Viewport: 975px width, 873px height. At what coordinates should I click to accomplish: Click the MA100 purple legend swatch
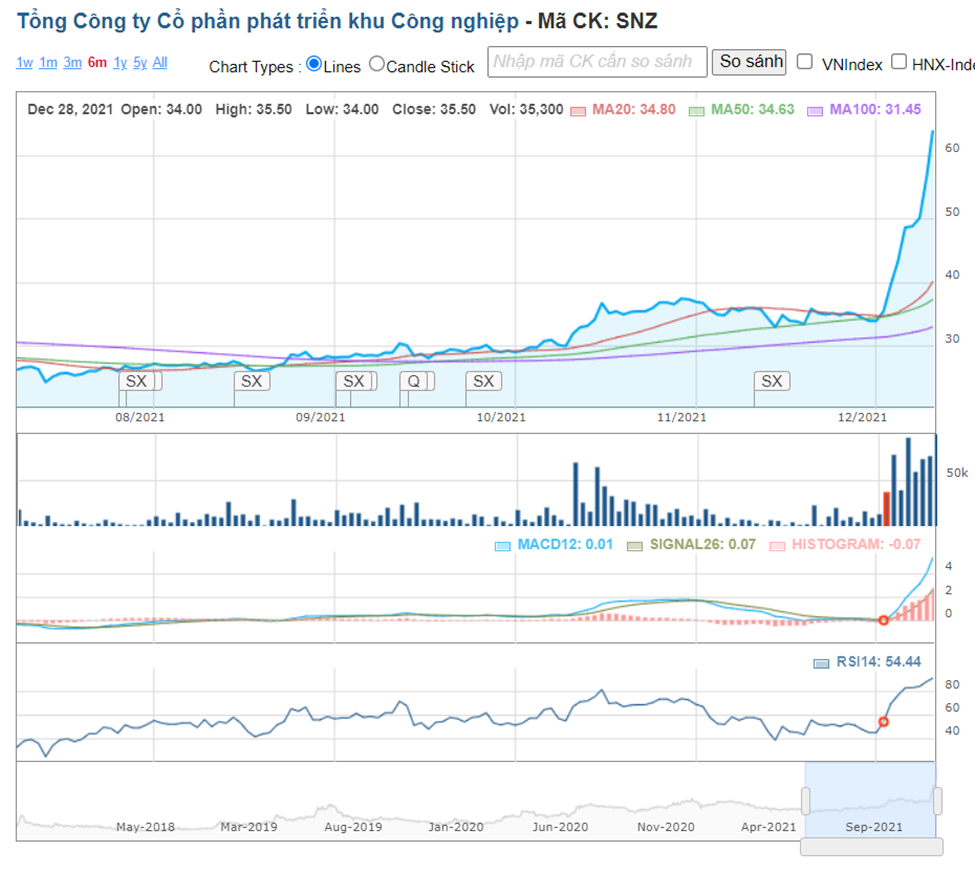(815, 110)
